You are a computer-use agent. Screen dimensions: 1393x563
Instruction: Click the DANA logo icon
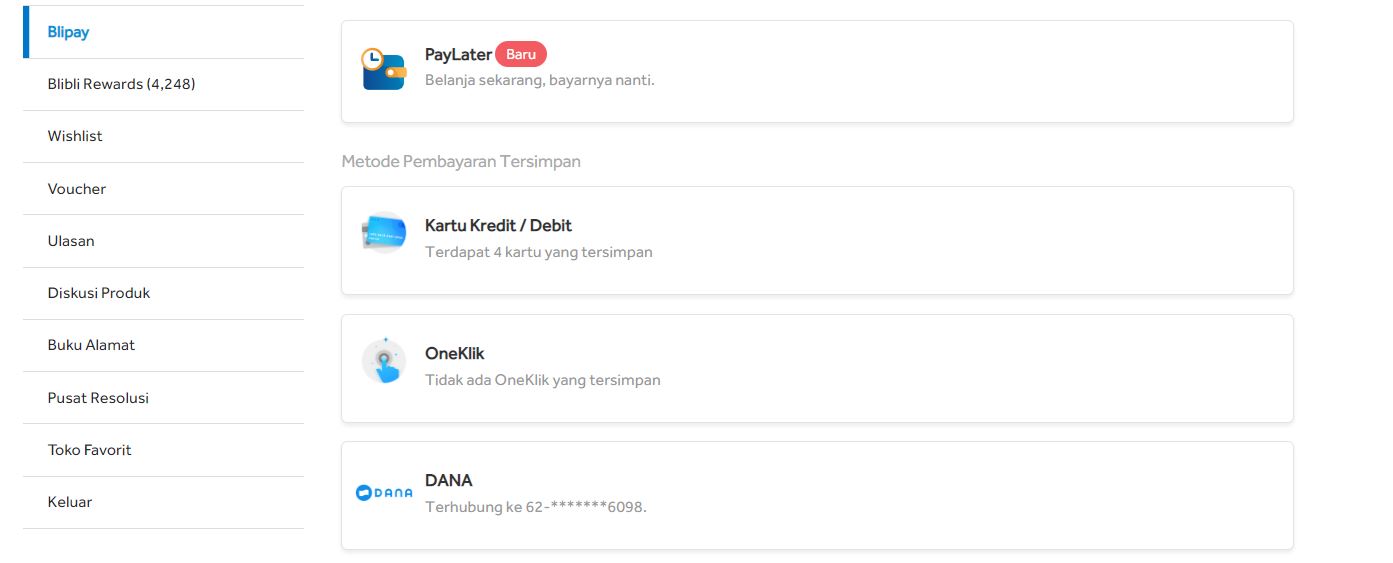point(384,492)
